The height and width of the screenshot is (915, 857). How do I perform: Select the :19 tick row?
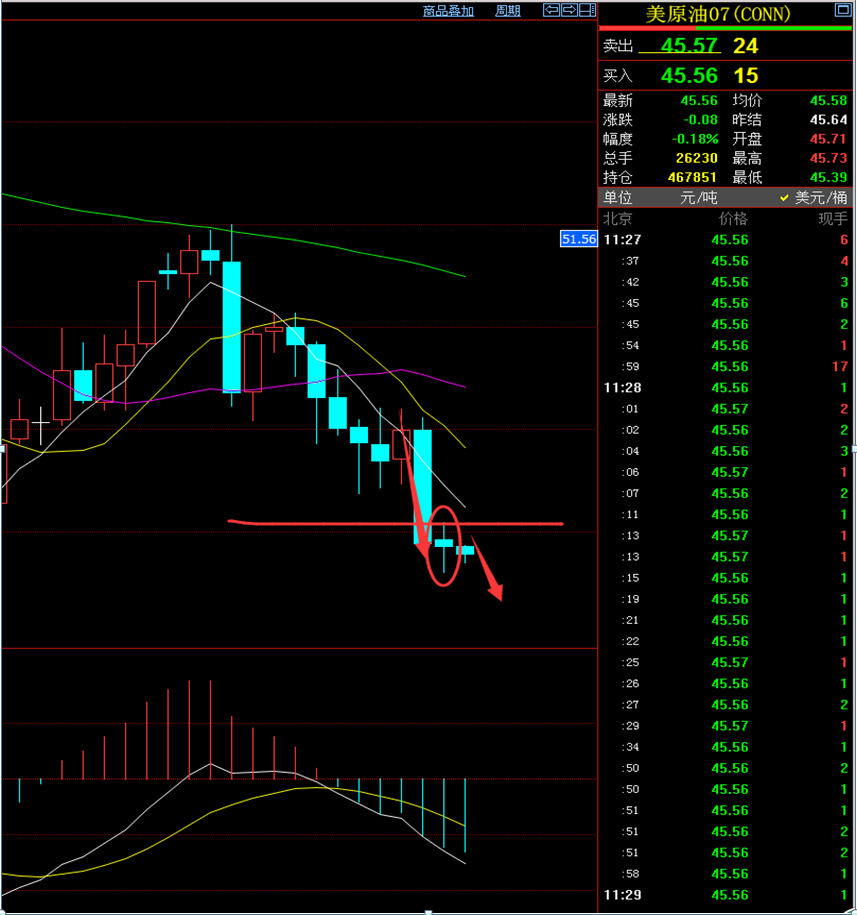(x=725, y=599)
